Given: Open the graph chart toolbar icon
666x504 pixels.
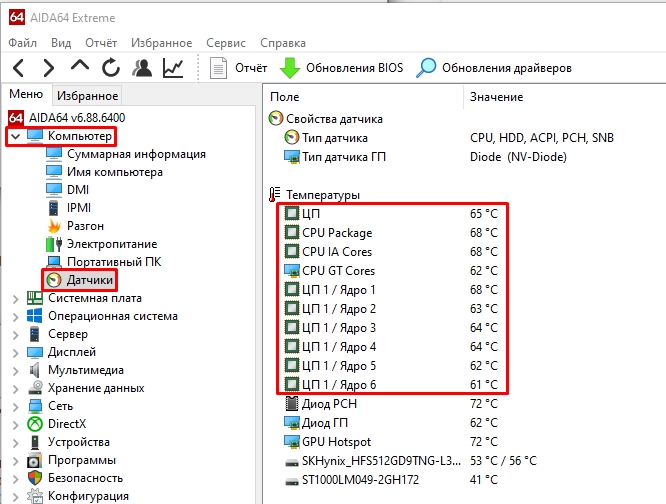Looking at the screenshot, I should [x=173, y=68].
